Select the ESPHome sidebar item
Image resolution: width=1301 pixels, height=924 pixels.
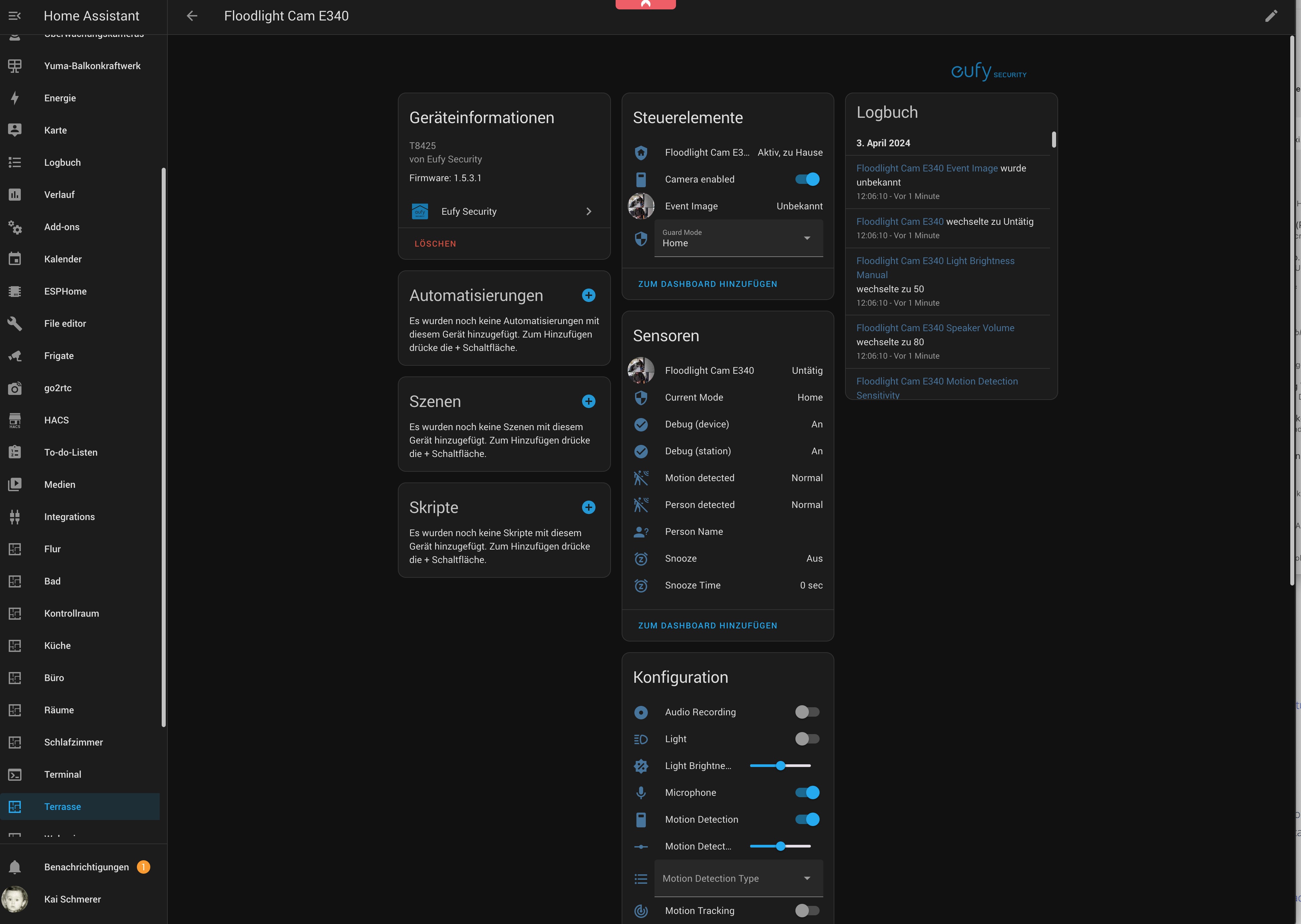coord(65,291)
